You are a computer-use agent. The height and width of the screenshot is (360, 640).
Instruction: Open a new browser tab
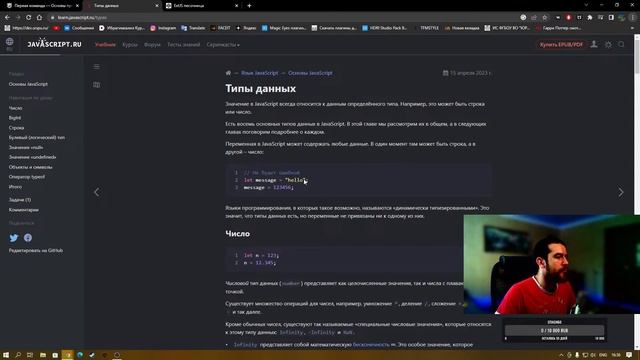pos(249,6)
